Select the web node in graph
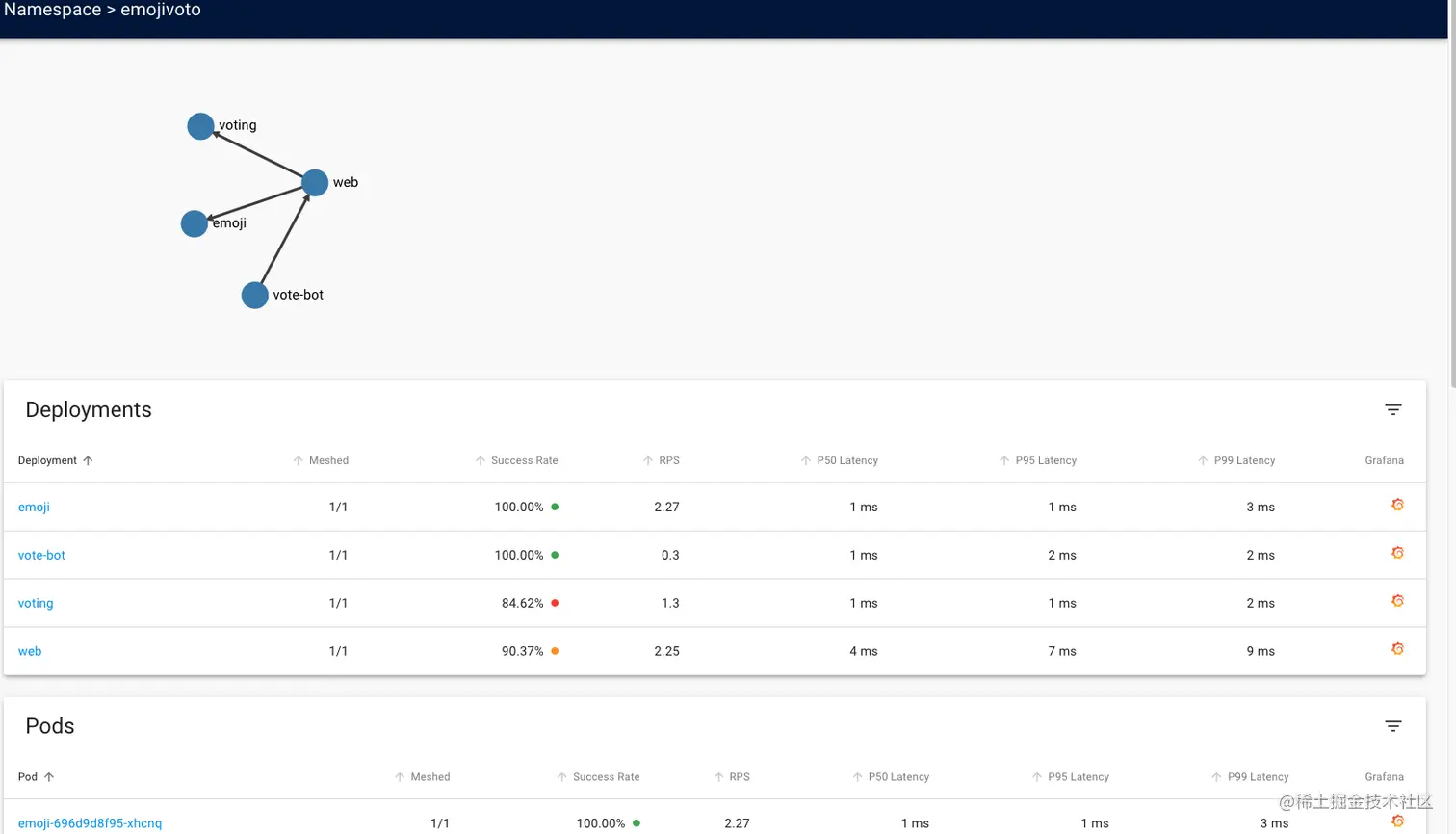This screenshot has width=1456, height=834. pyautogui.click(x=315, y=182)
